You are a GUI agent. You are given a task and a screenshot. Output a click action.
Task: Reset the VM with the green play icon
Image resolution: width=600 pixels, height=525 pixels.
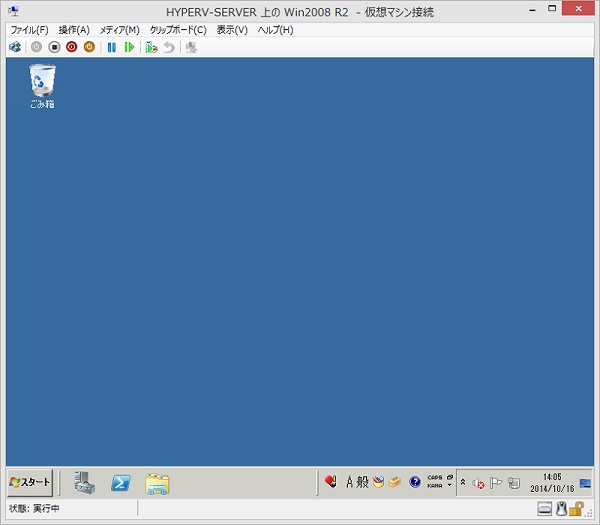(x=129, y=47)
